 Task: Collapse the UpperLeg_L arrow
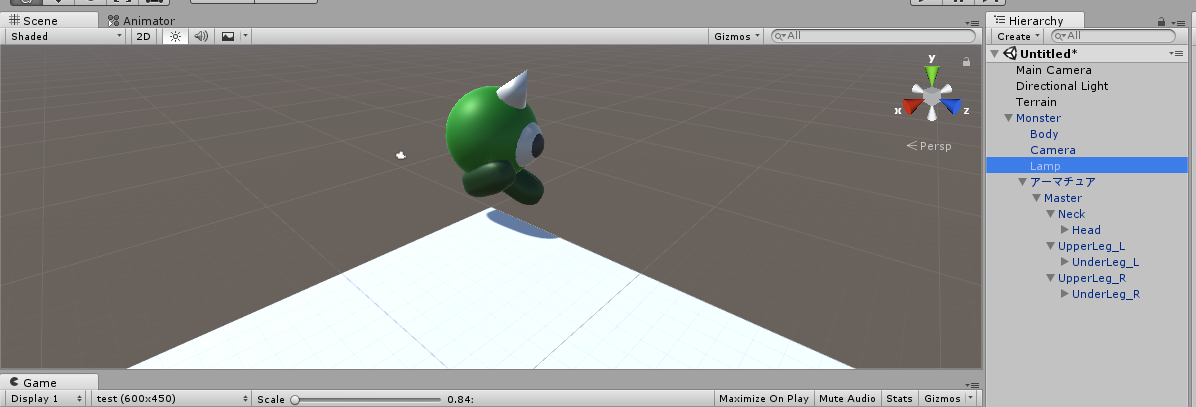[x=1050, y=246]
